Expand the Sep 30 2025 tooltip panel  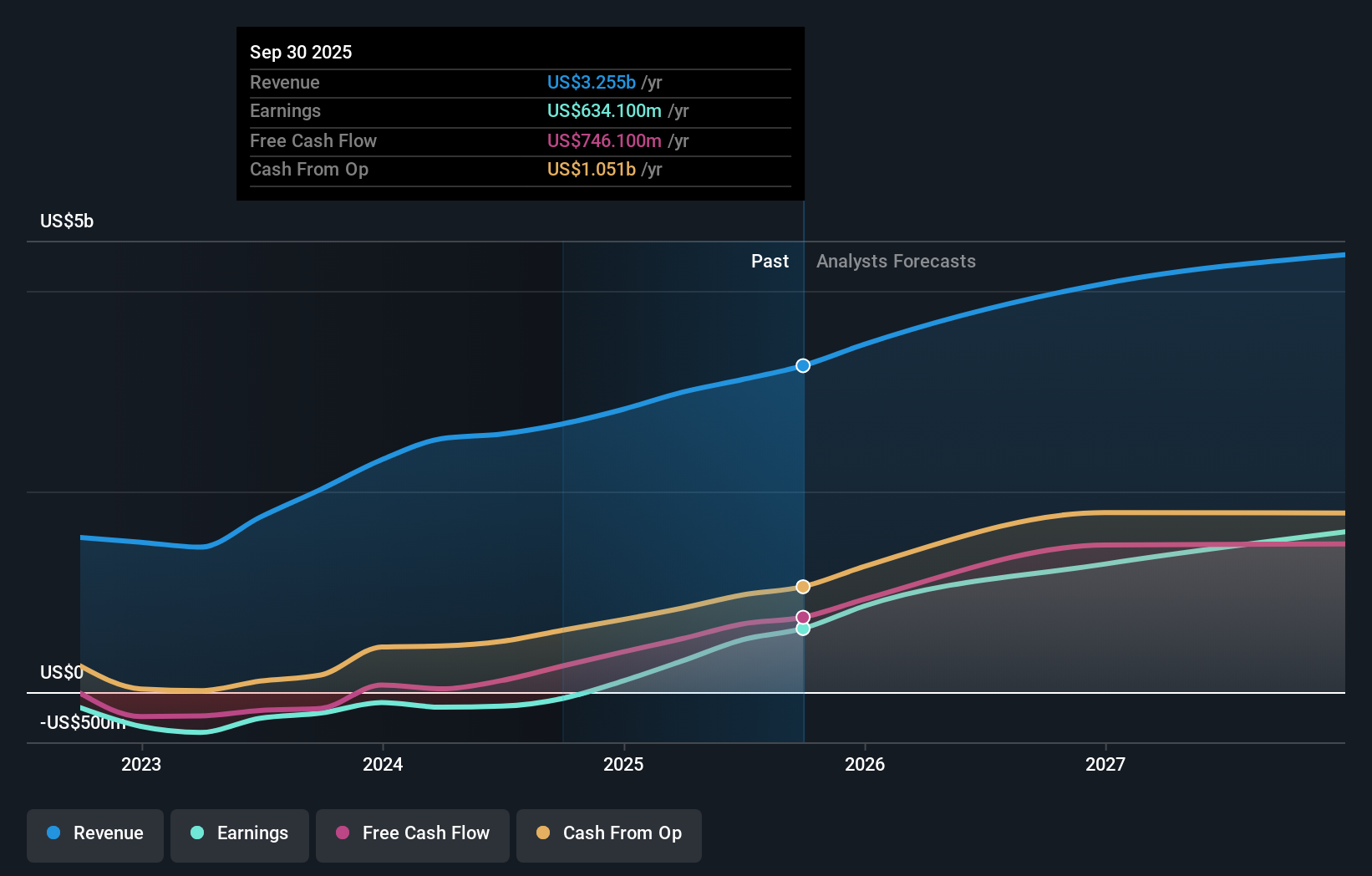(520, 113)
